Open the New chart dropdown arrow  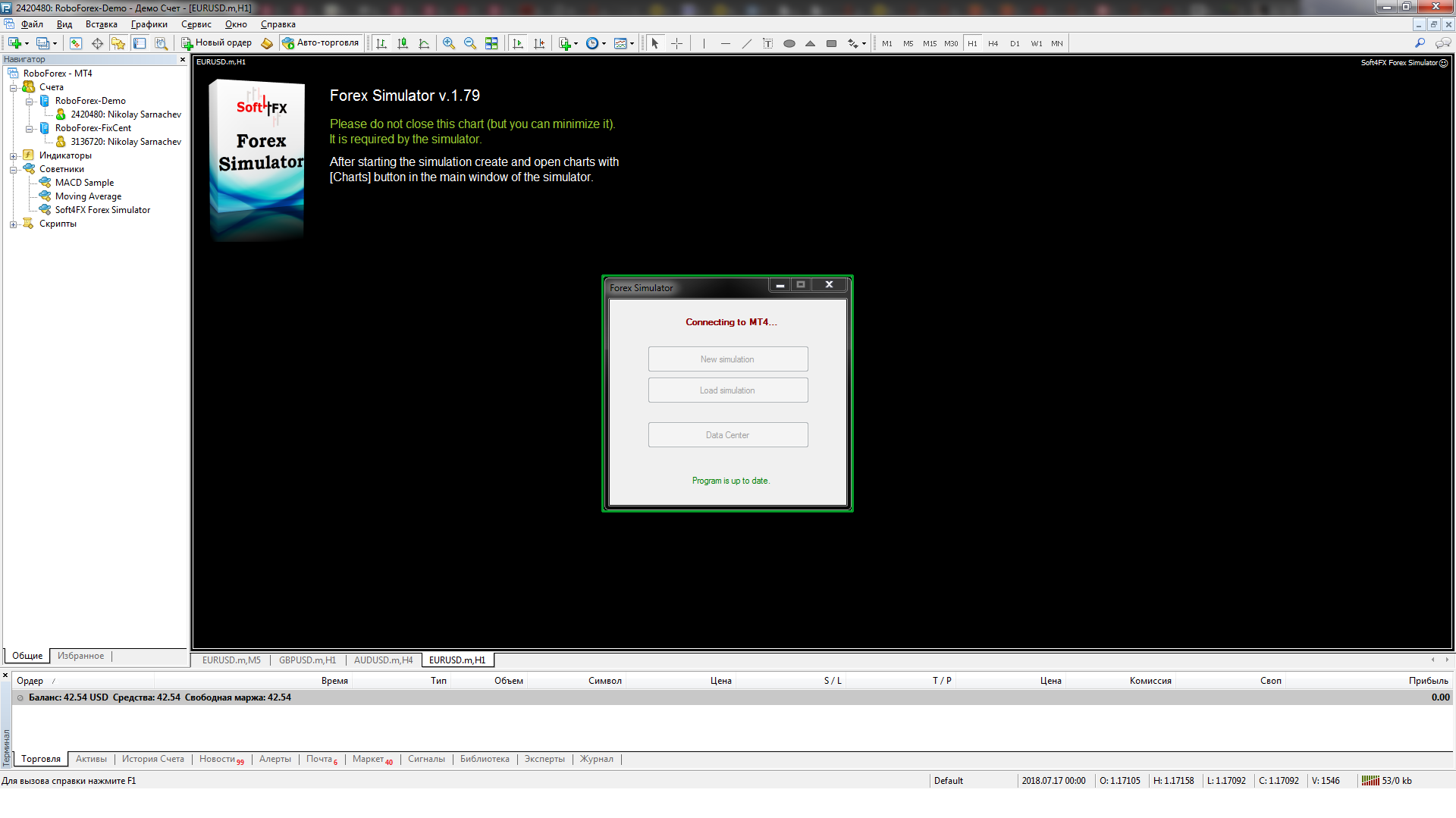tap(27, 43)
